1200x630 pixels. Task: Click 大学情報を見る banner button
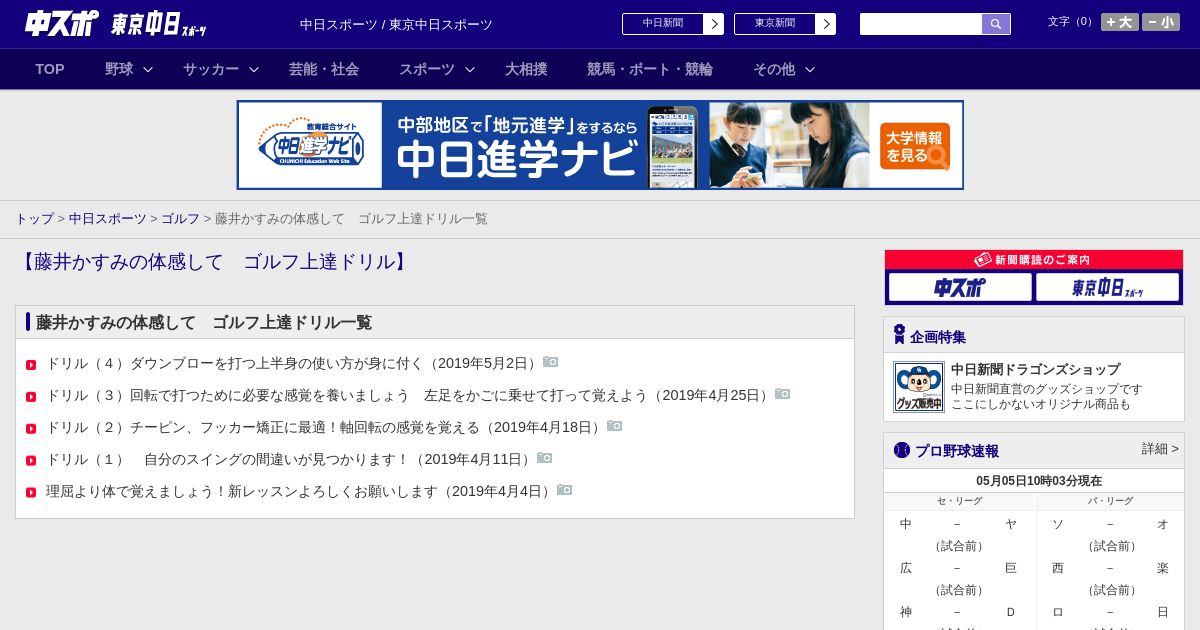[x=915, y=146]
